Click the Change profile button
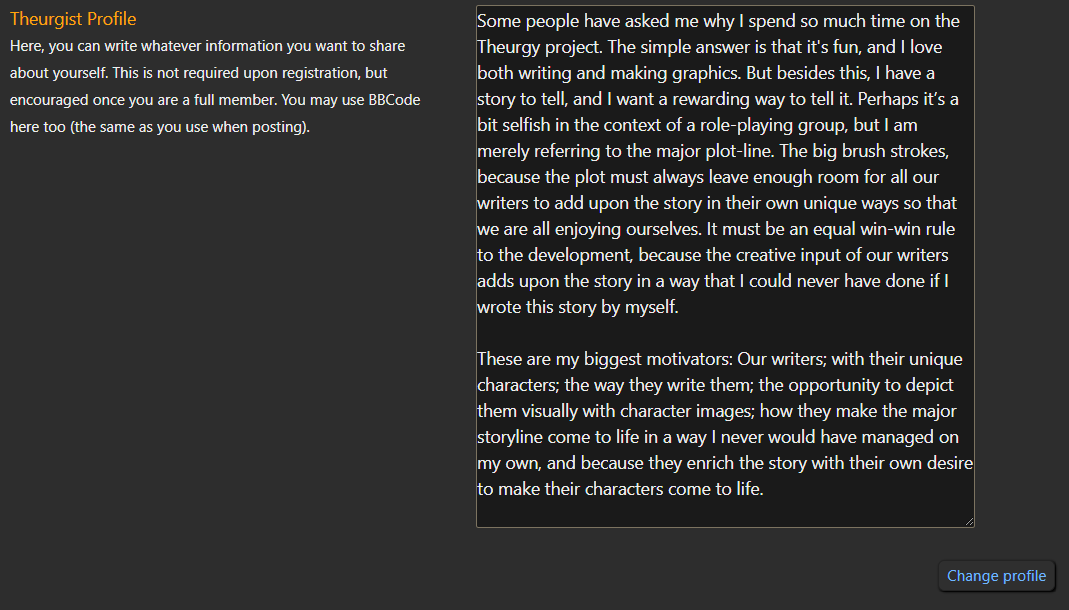 pyautogui.click(x=996, y=576)
